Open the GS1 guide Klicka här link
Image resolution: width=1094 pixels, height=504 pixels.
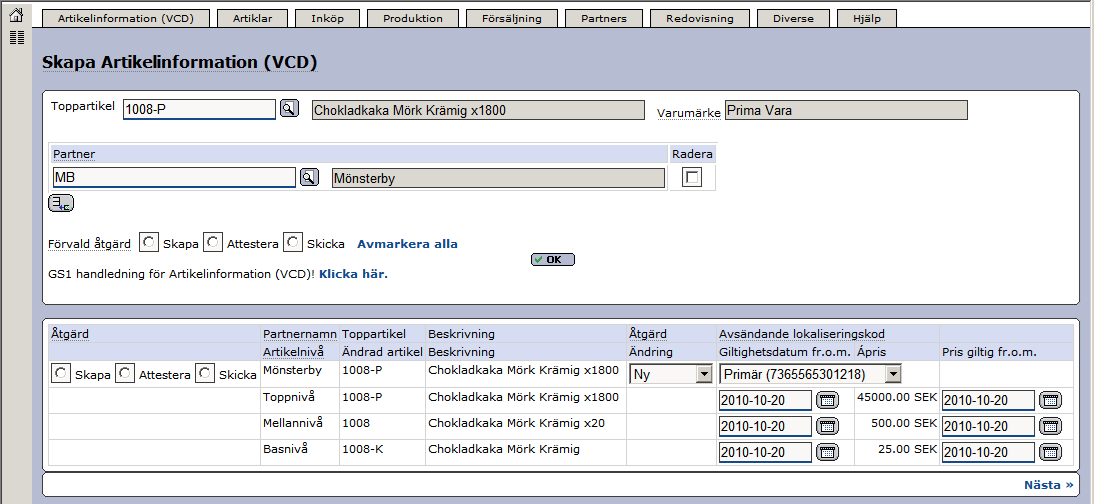pos(353,274)
